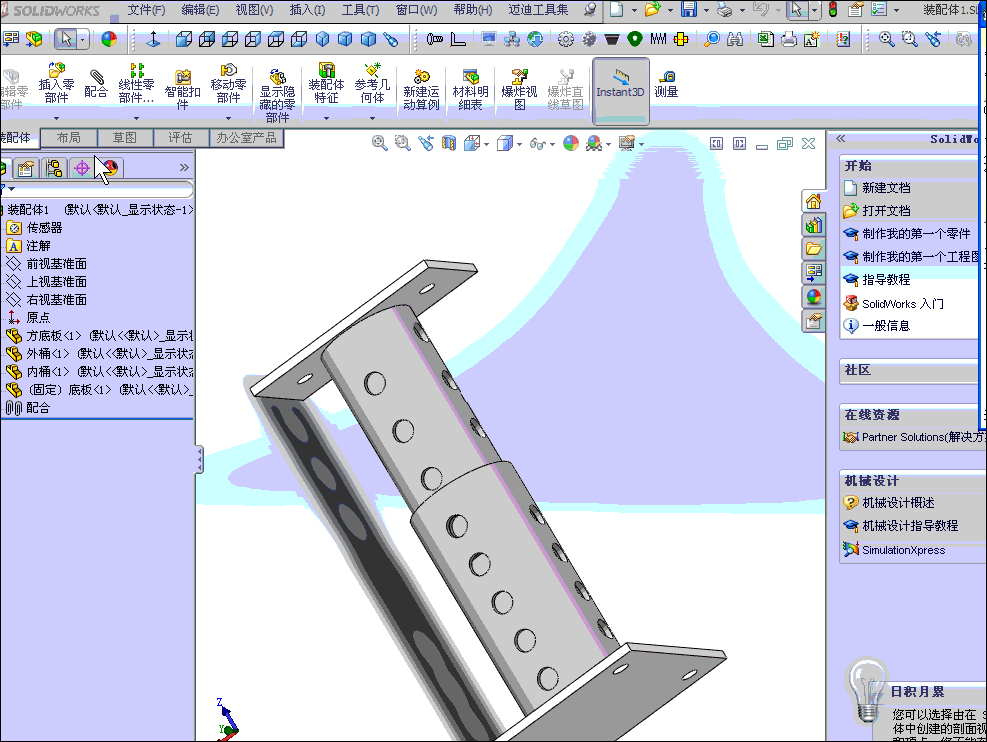Open the 插入(I) menu
Screen dimensions: 987x742
click(x=307, y=9)
